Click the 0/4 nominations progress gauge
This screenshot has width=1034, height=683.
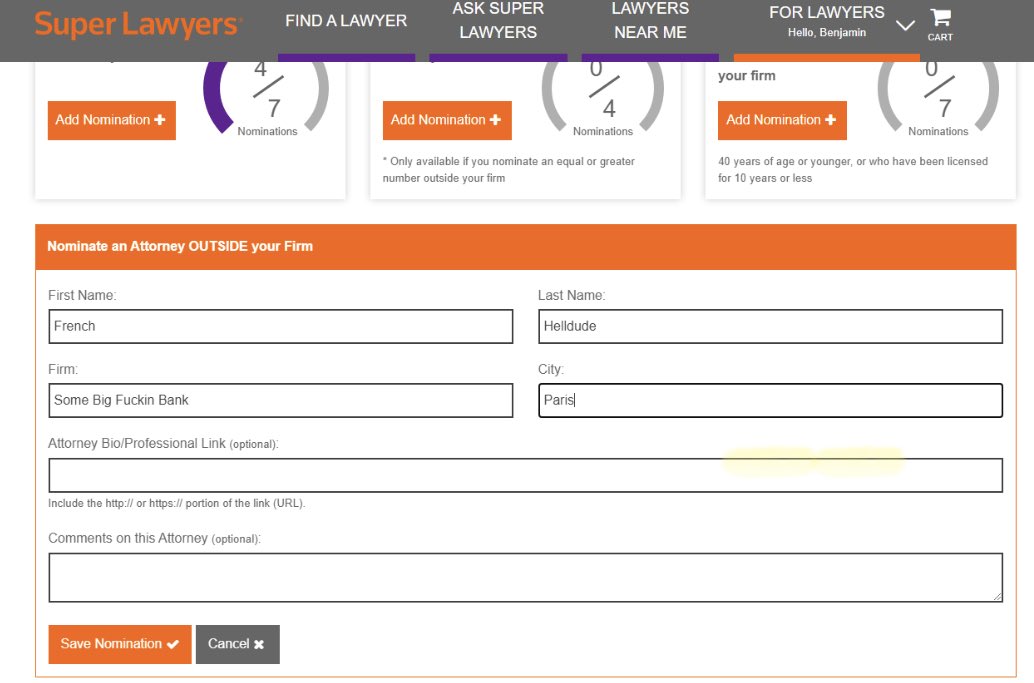(602, 98)
